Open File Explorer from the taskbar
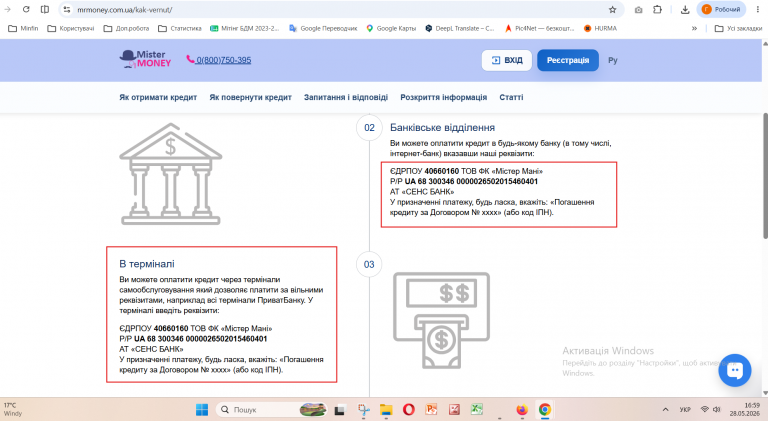Screen dimensions: 768x421 click(386, 410)
